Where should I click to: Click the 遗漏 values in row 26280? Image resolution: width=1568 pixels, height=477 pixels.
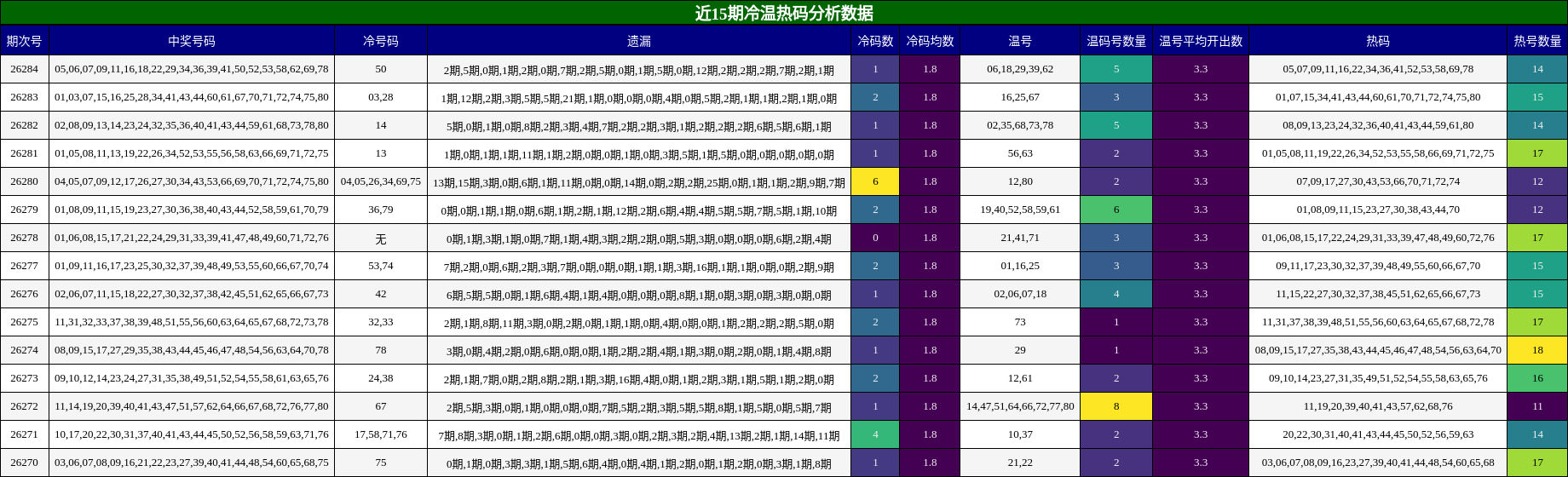point(639,181)
